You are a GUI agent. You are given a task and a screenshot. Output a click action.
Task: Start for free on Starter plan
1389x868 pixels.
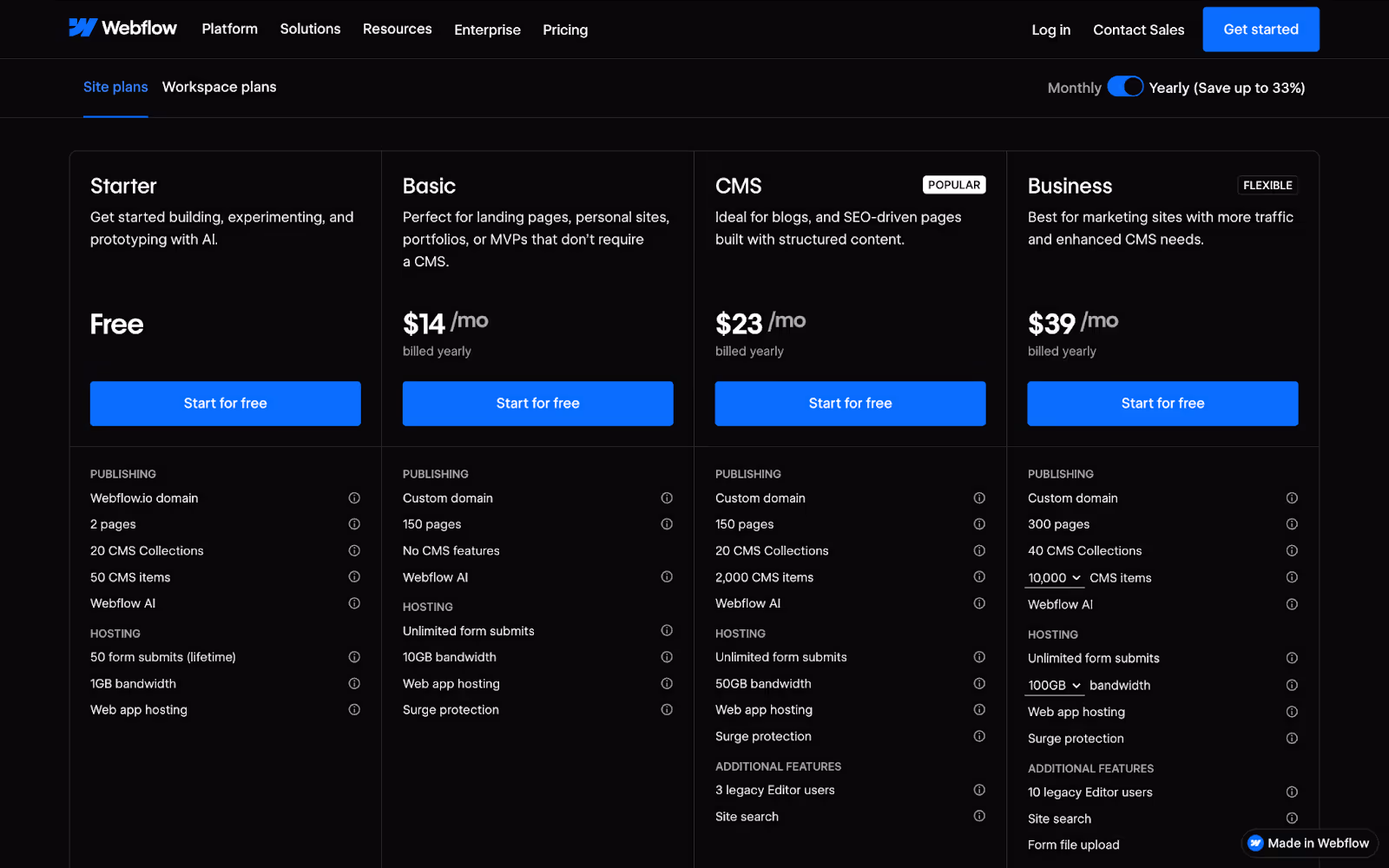pos(226,404)
